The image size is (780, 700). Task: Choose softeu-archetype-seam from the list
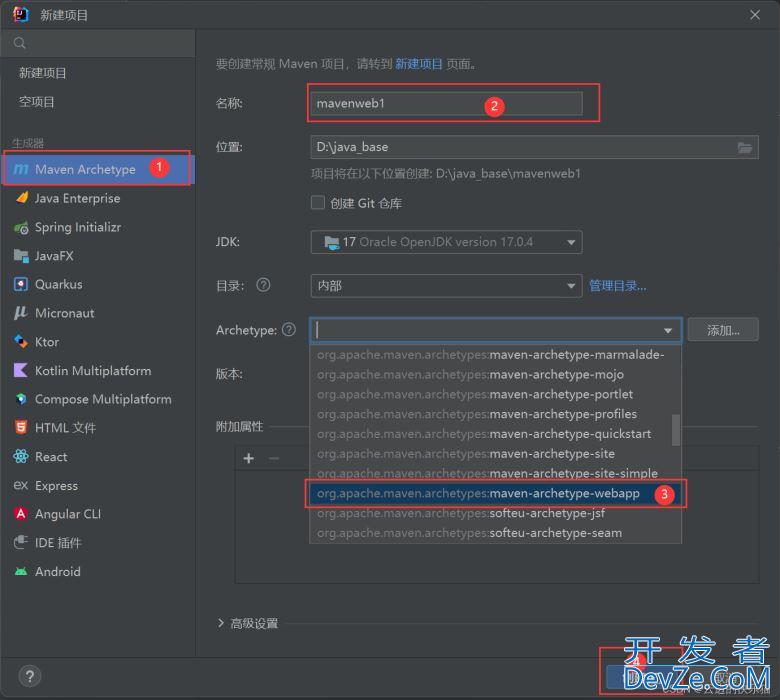(495, 533)
